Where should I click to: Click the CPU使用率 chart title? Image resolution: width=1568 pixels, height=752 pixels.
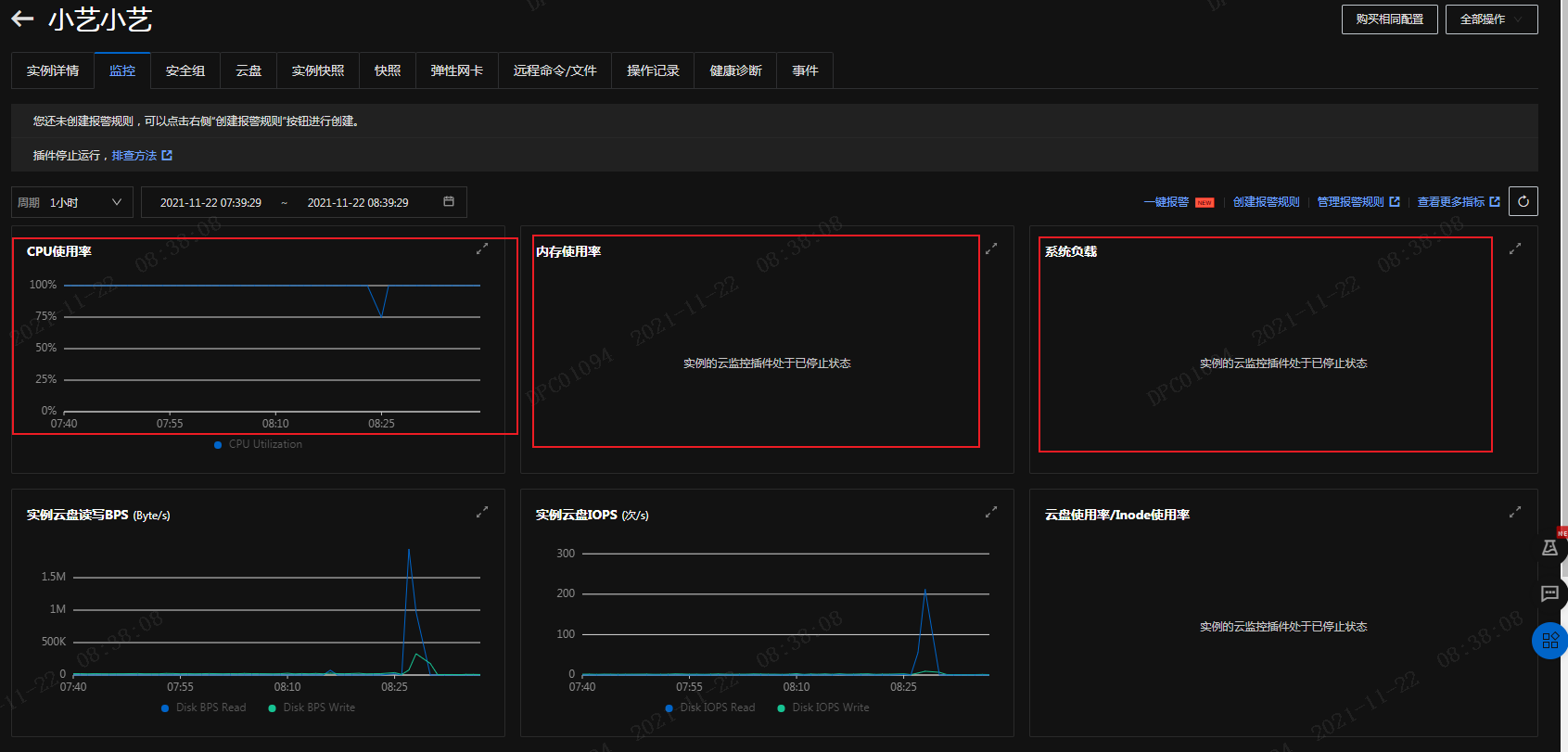(x=59, y=251)
